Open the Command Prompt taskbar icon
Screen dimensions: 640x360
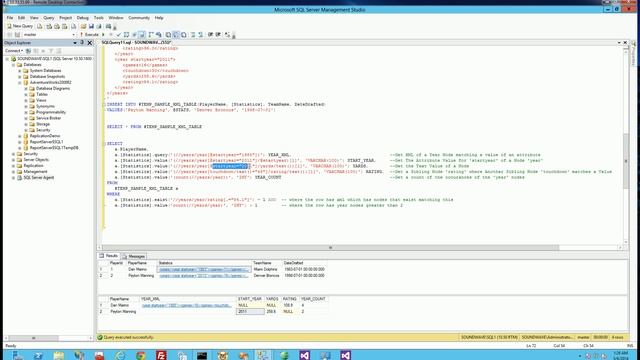coord(202,355)
